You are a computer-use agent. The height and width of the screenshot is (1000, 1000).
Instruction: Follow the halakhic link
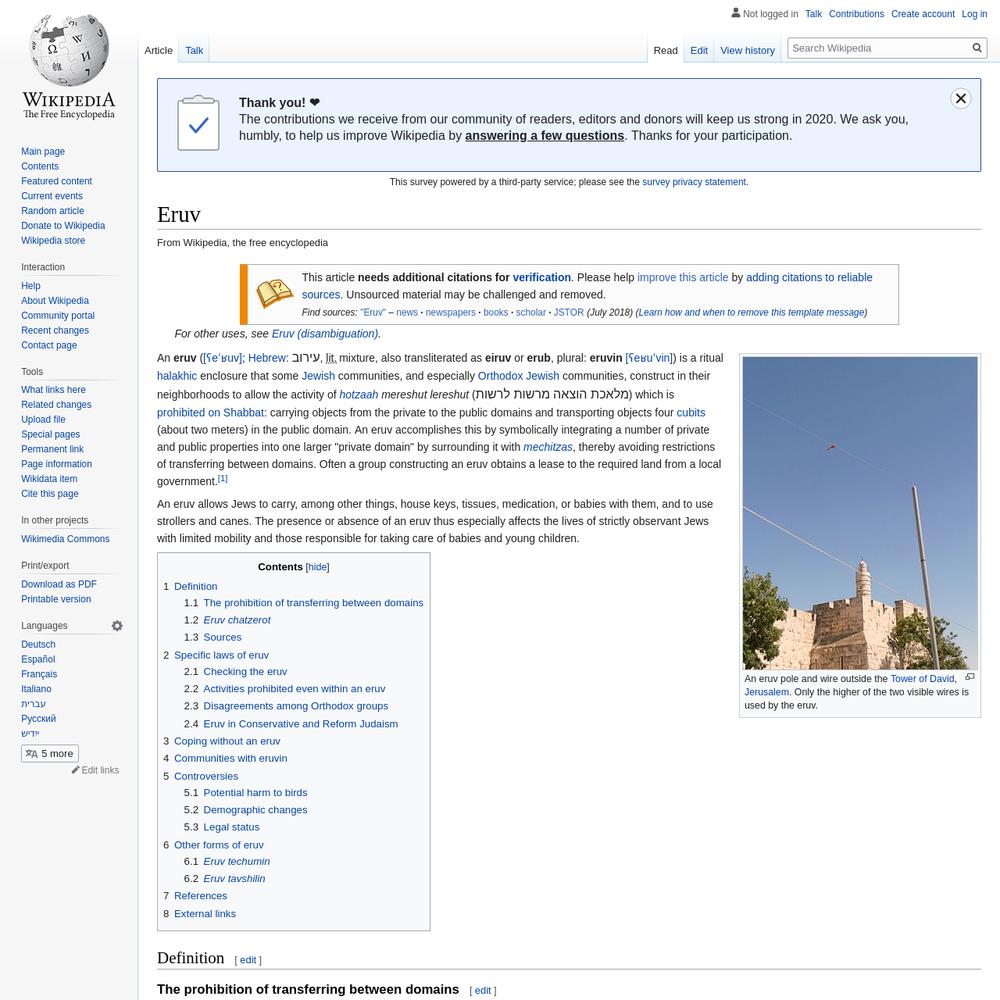177,376
